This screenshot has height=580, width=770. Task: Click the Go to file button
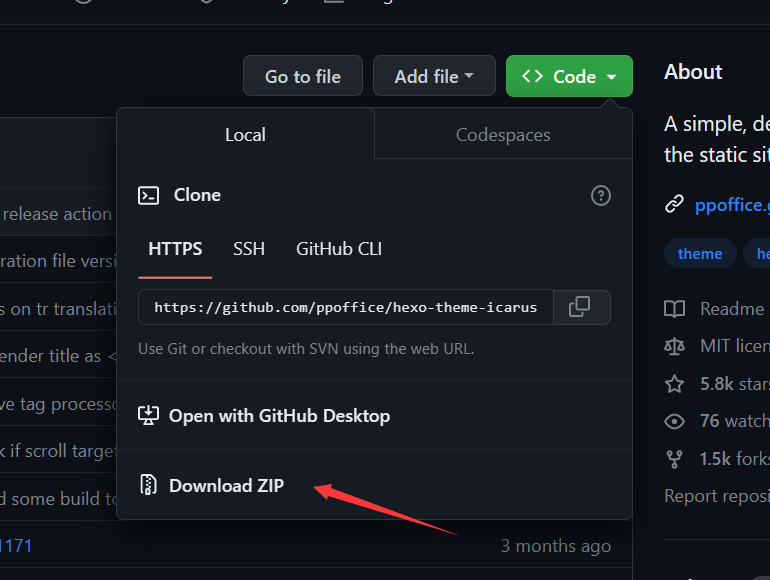click(303, 76)
